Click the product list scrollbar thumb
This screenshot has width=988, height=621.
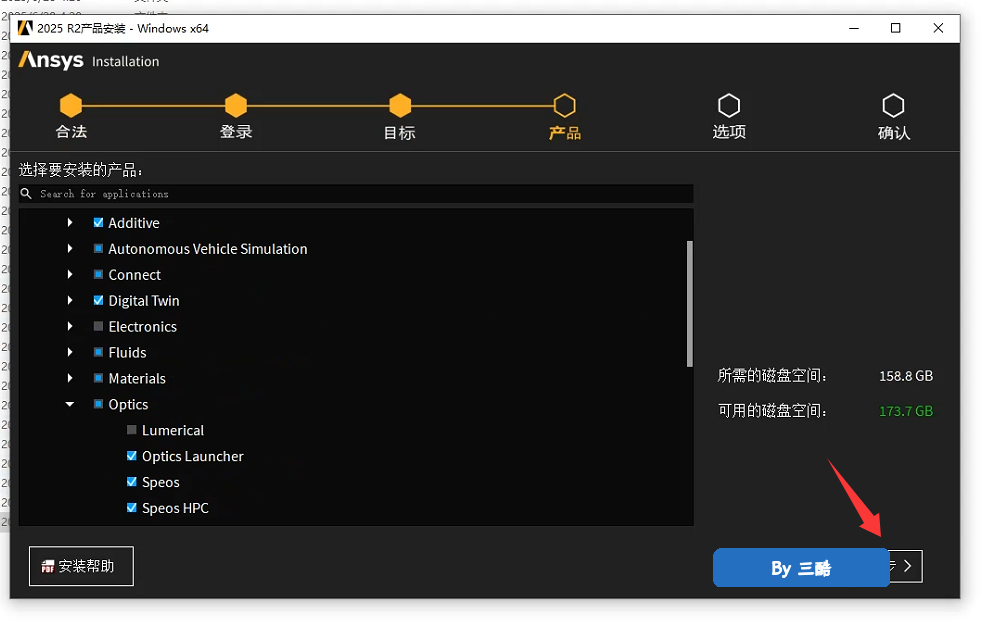[690, 304]
